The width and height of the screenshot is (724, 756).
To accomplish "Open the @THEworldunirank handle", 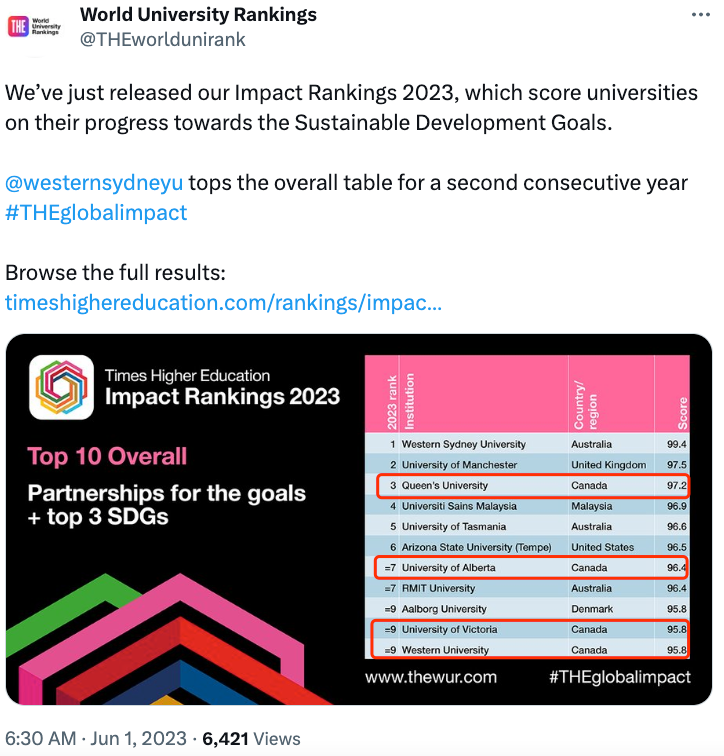I will (162, 40).
